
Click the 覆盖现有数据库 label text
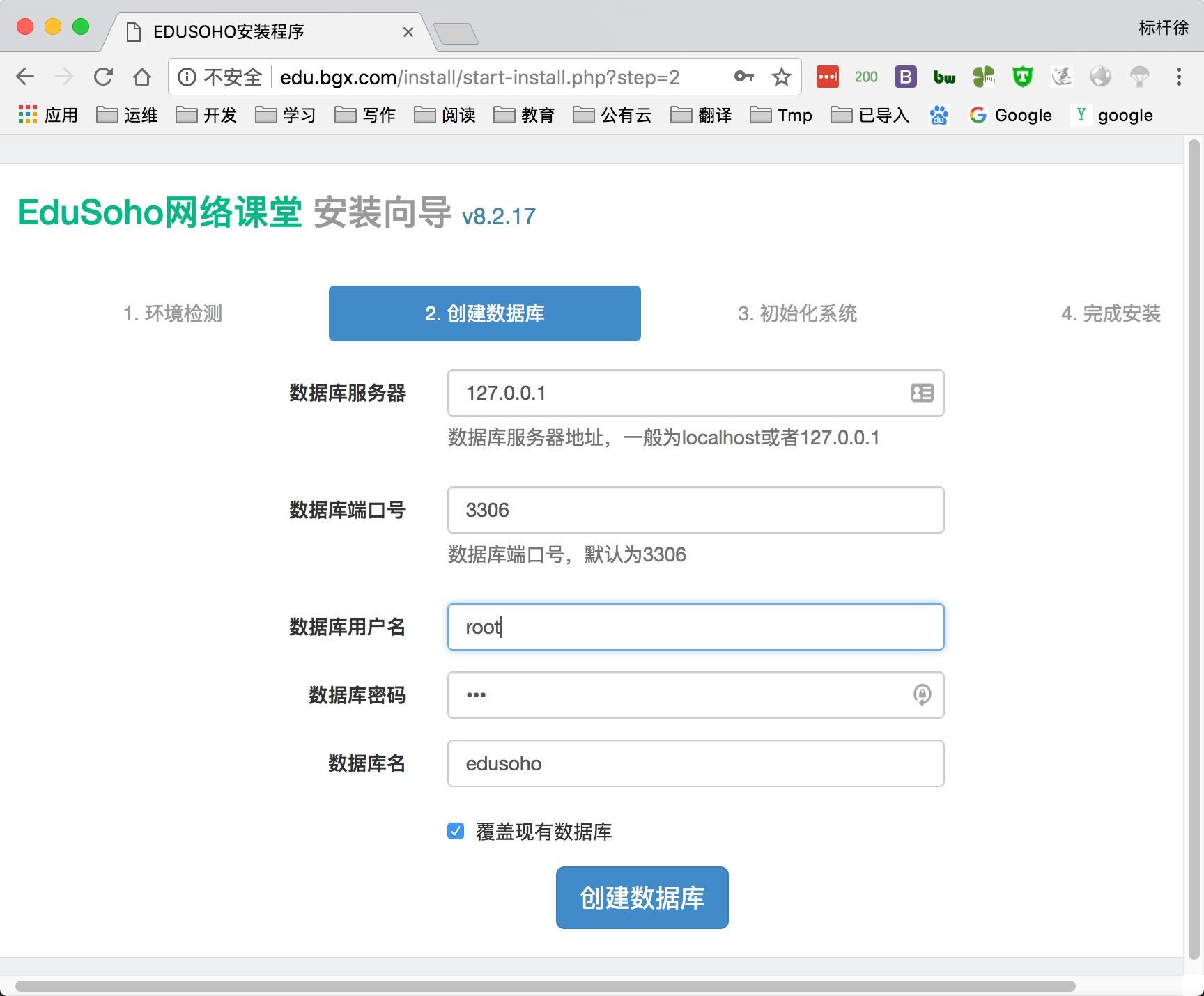[543, 831]
